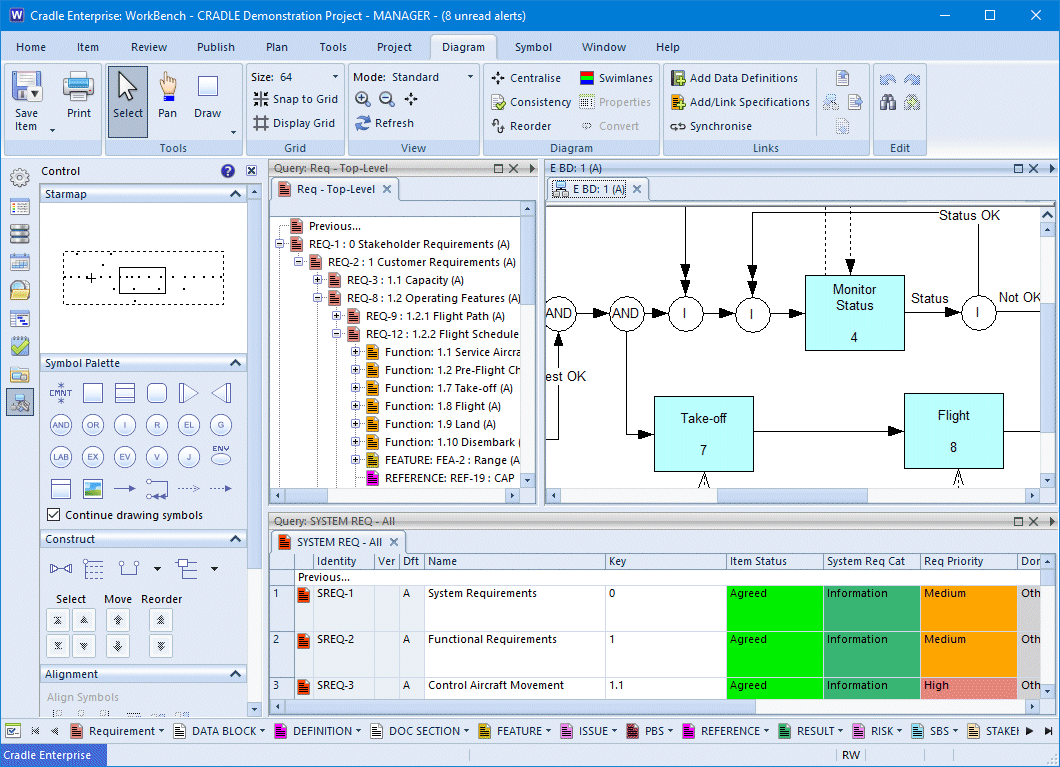Click the settings gear in the sidebar
The height and width of the screenshot is (767, 1060).
[x=20, y=178]
